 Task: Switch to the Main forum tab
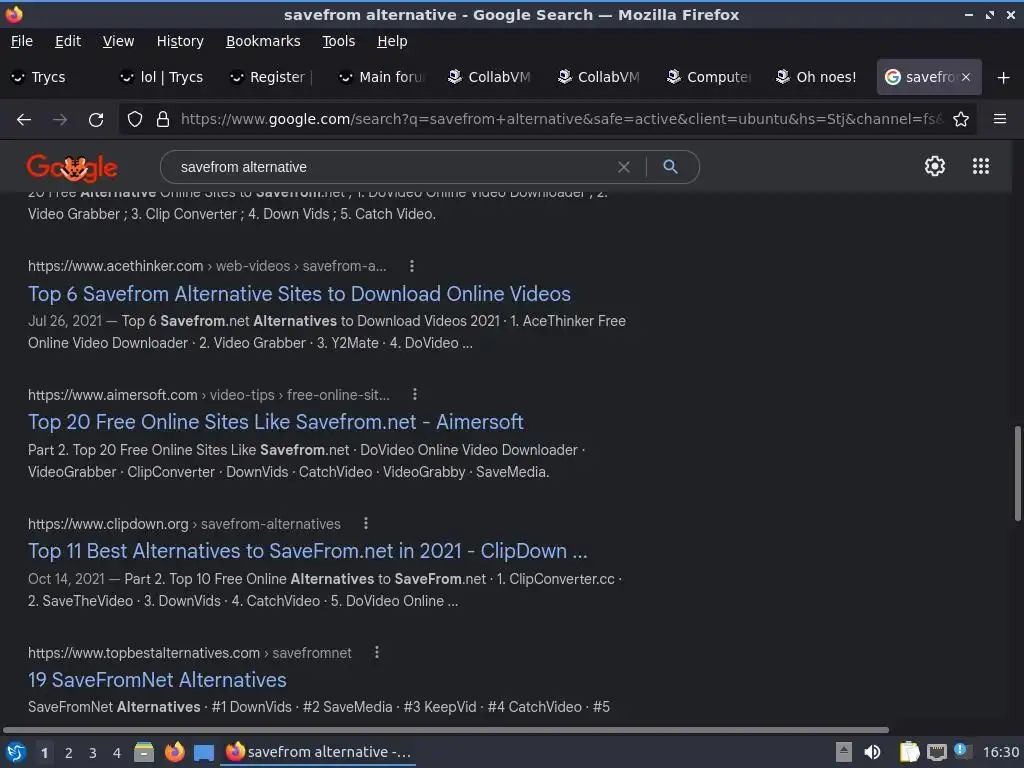point(383,77)
